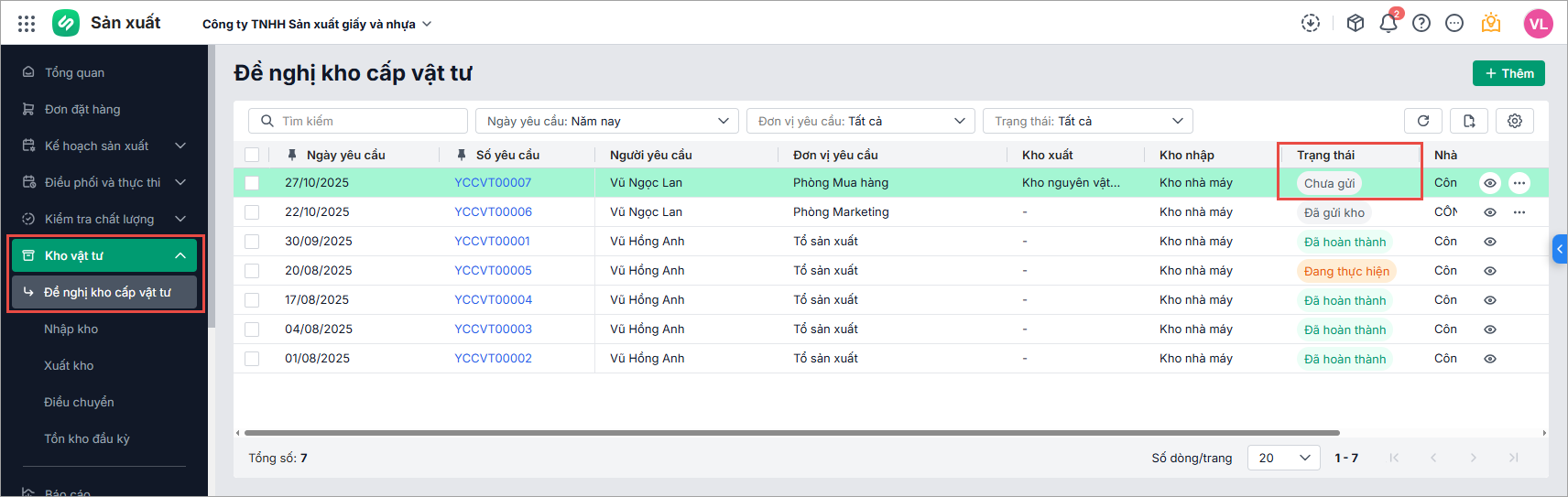View details eye icon for YCCVT00005
1568x497 pixels.
[1490, 271]
